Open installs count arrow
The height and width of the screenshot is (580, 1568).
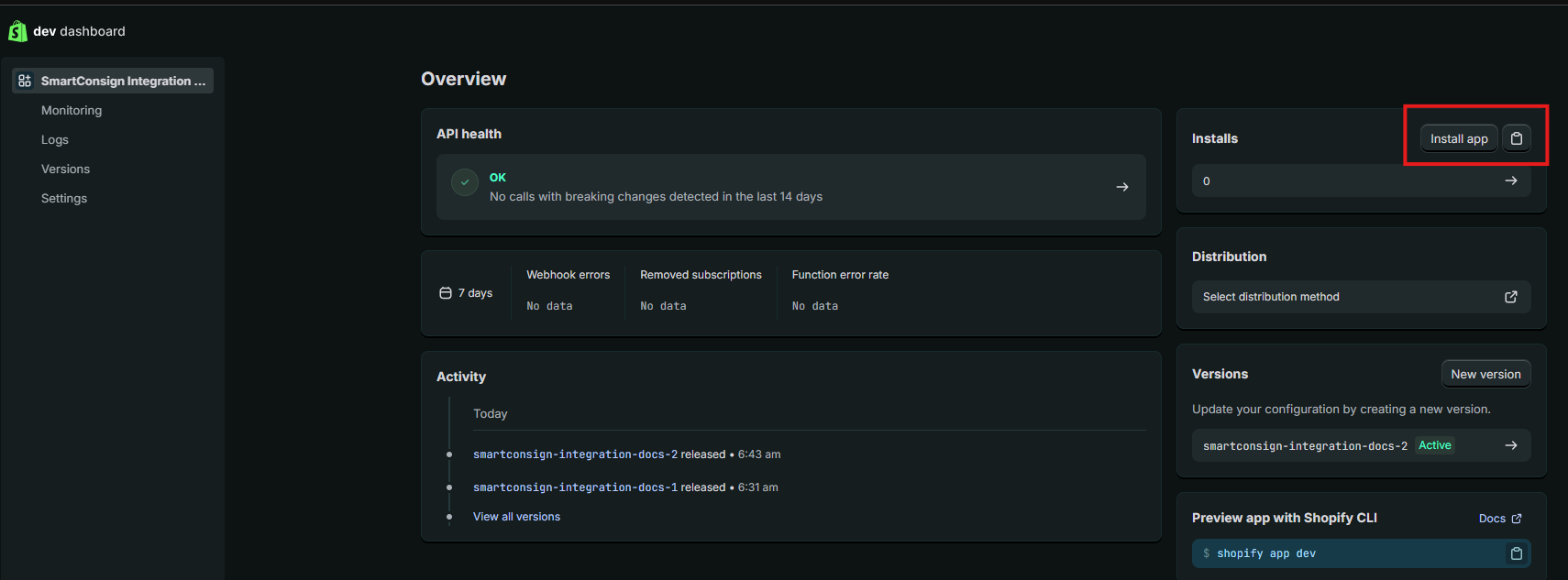(1511, 181)
